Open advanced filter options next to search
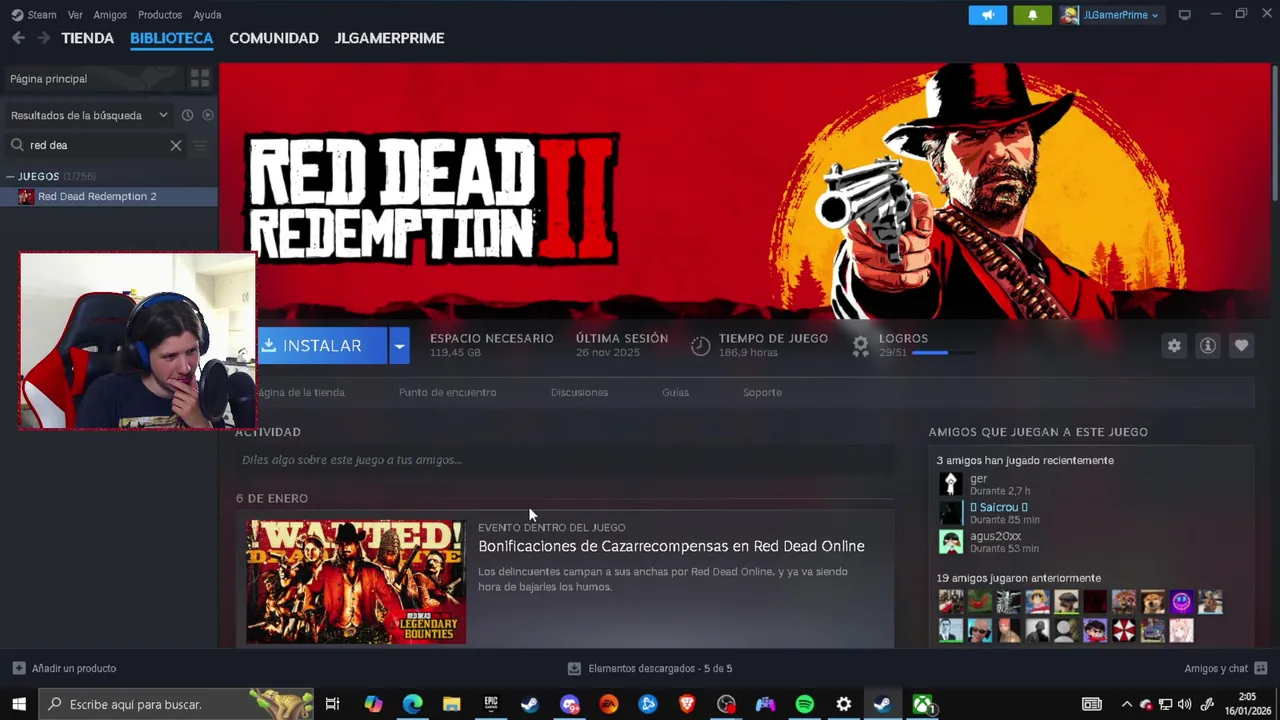Image resolution: width=1280 pixels, height=720 pixels. [x=200, y=145]
